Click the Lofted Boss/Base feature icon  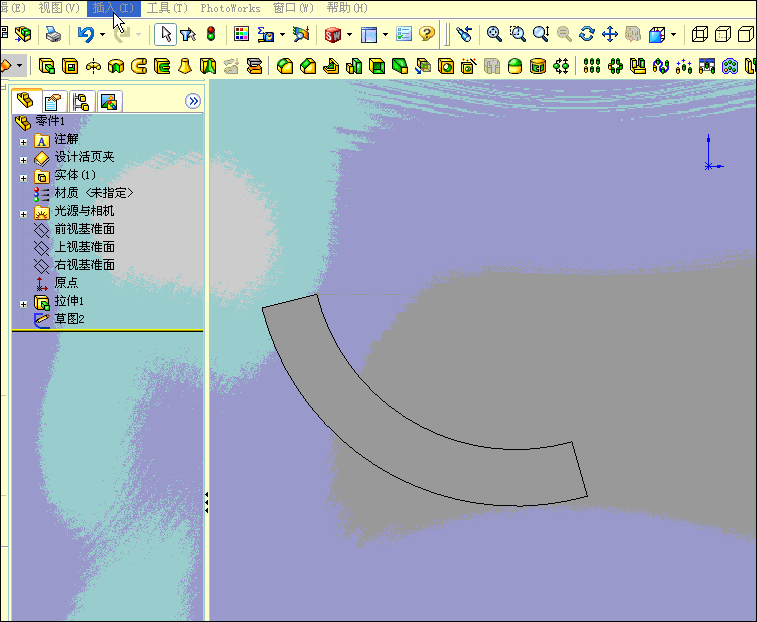coord(185,66)
